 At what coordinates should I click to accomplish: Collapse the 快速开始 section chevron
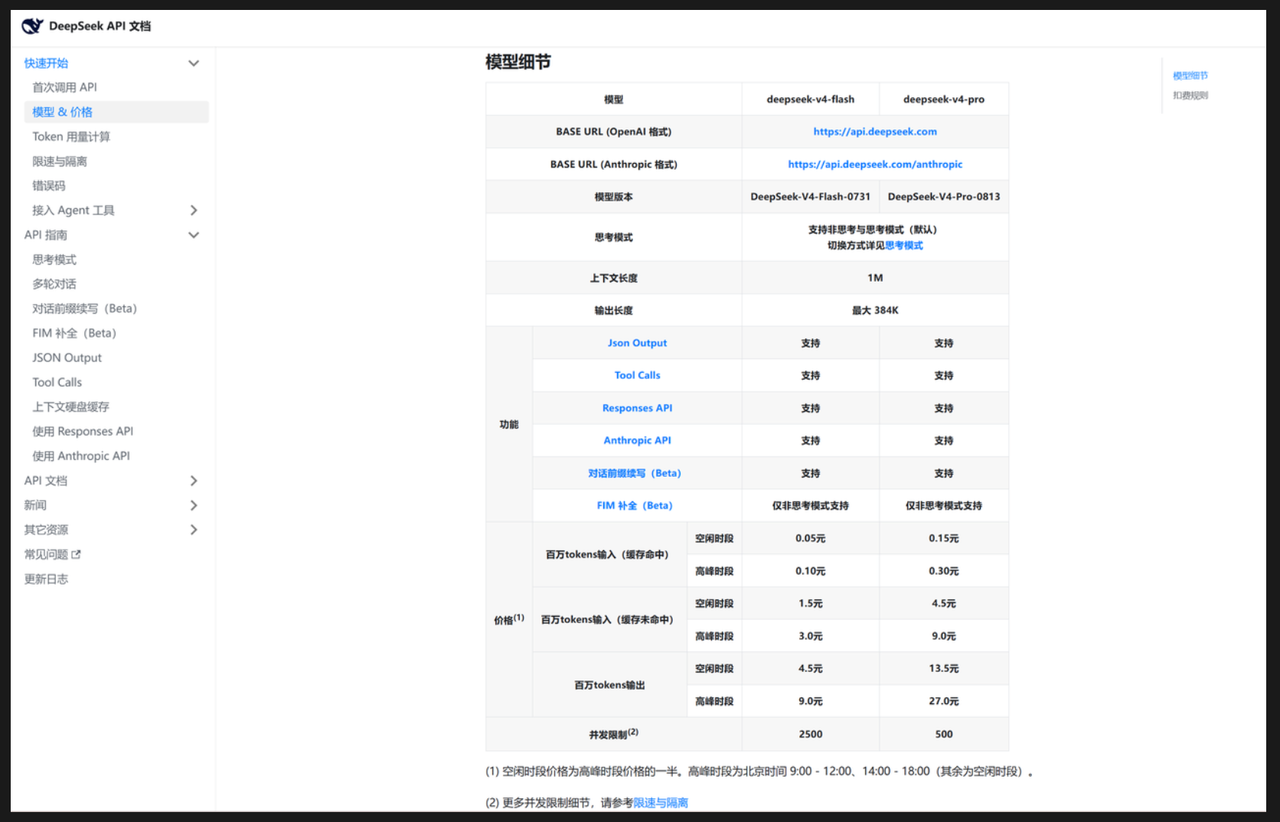coord(194,63)
